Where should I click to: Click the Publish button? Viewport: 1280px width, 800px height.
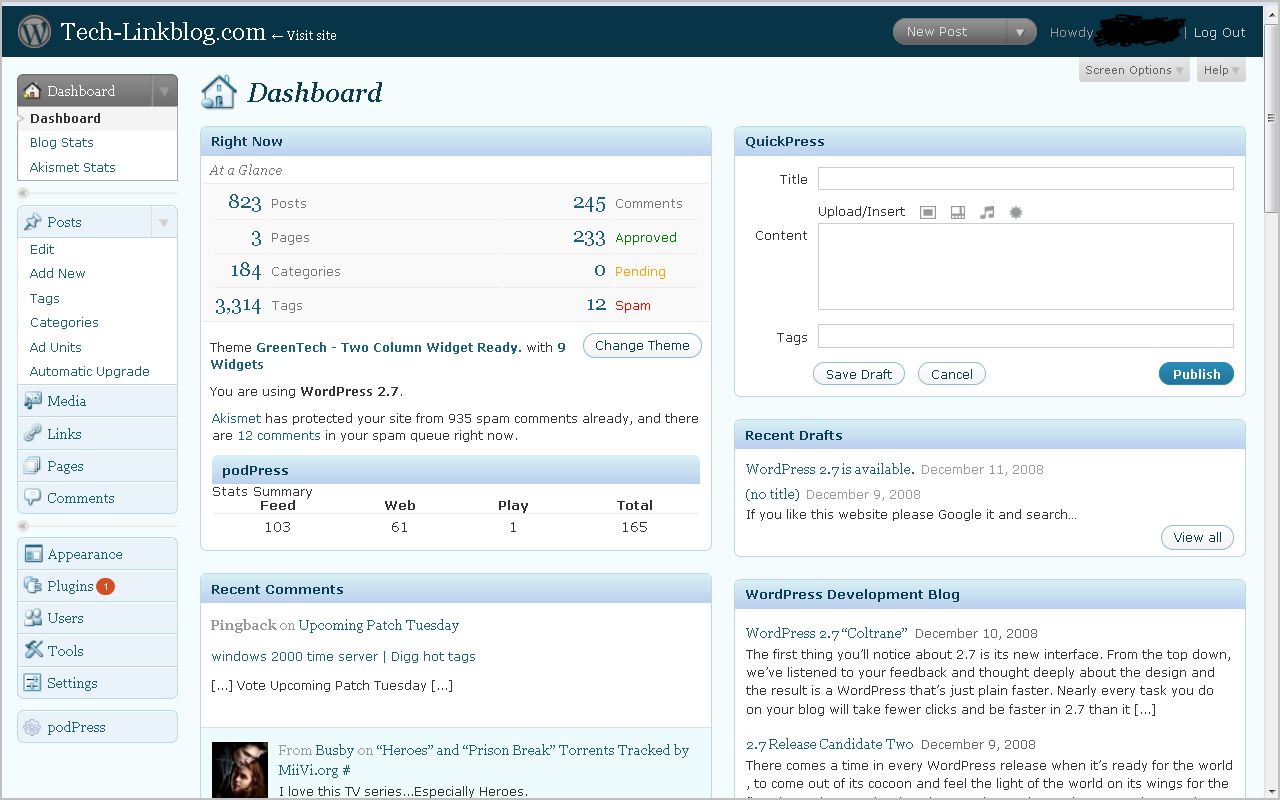(x=1196, y=374)
